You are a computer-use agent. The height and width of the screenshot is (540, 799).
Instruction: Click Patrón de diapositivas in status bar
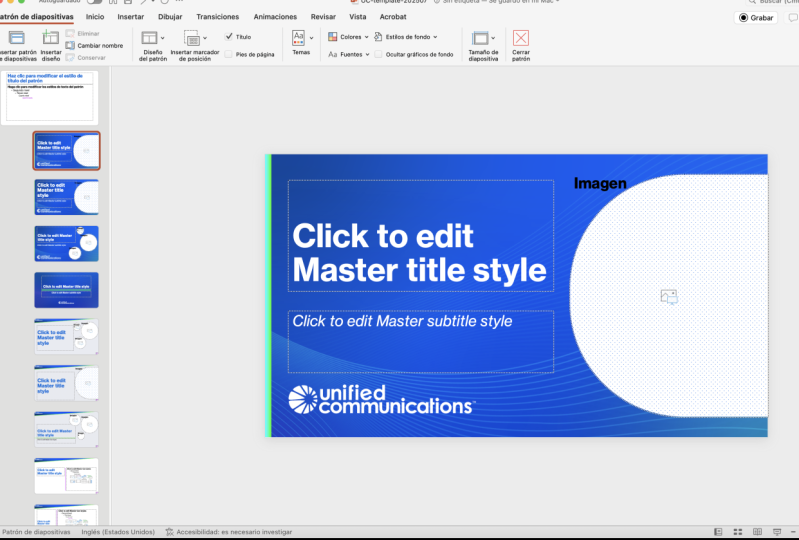coord(36,532)
